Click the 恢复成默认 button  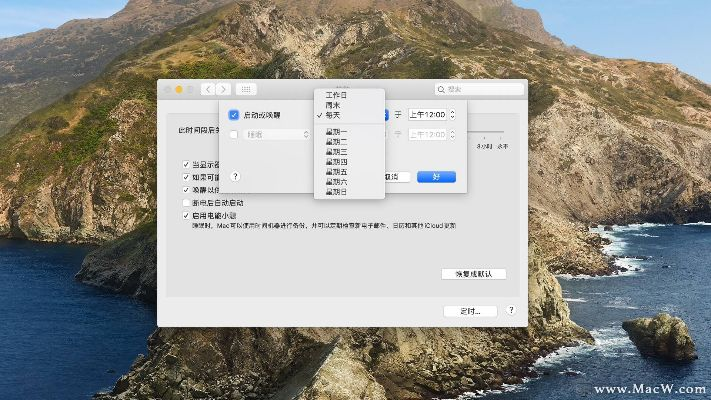(x=473, y=274)
